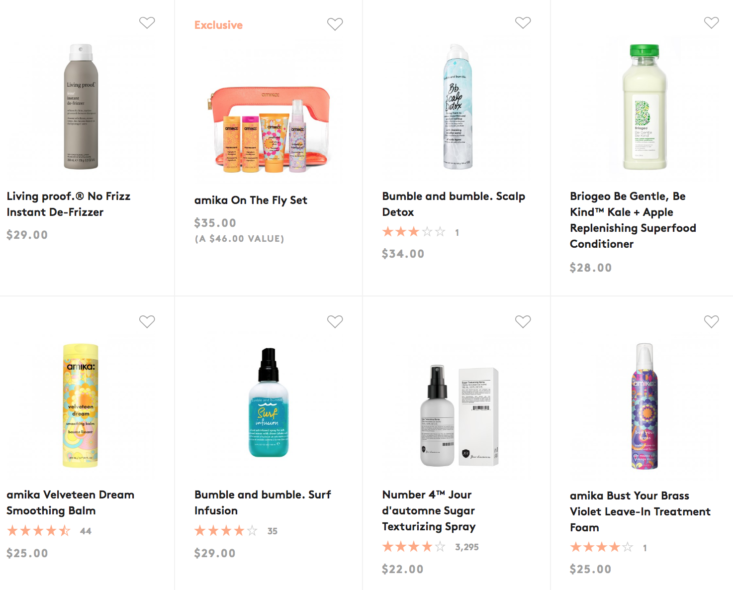This screenshot has width=733, height=590.
Task: Open "Living proof.® No Frizz Instant De-Frizzer" link
Action: pos(69,204)
